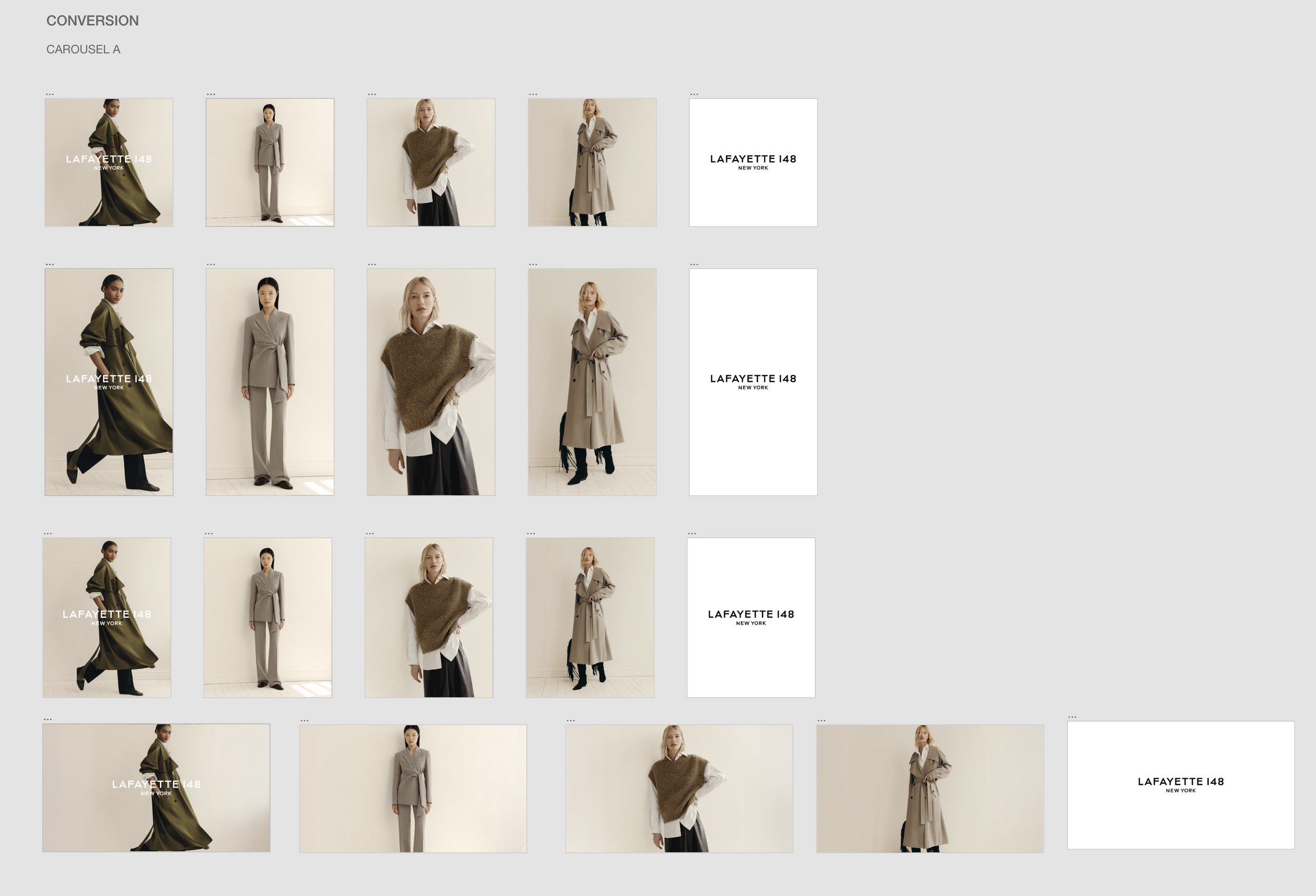Click ellipsis label above square trench coat frame

pyautogui.click(x=533, y=94)
